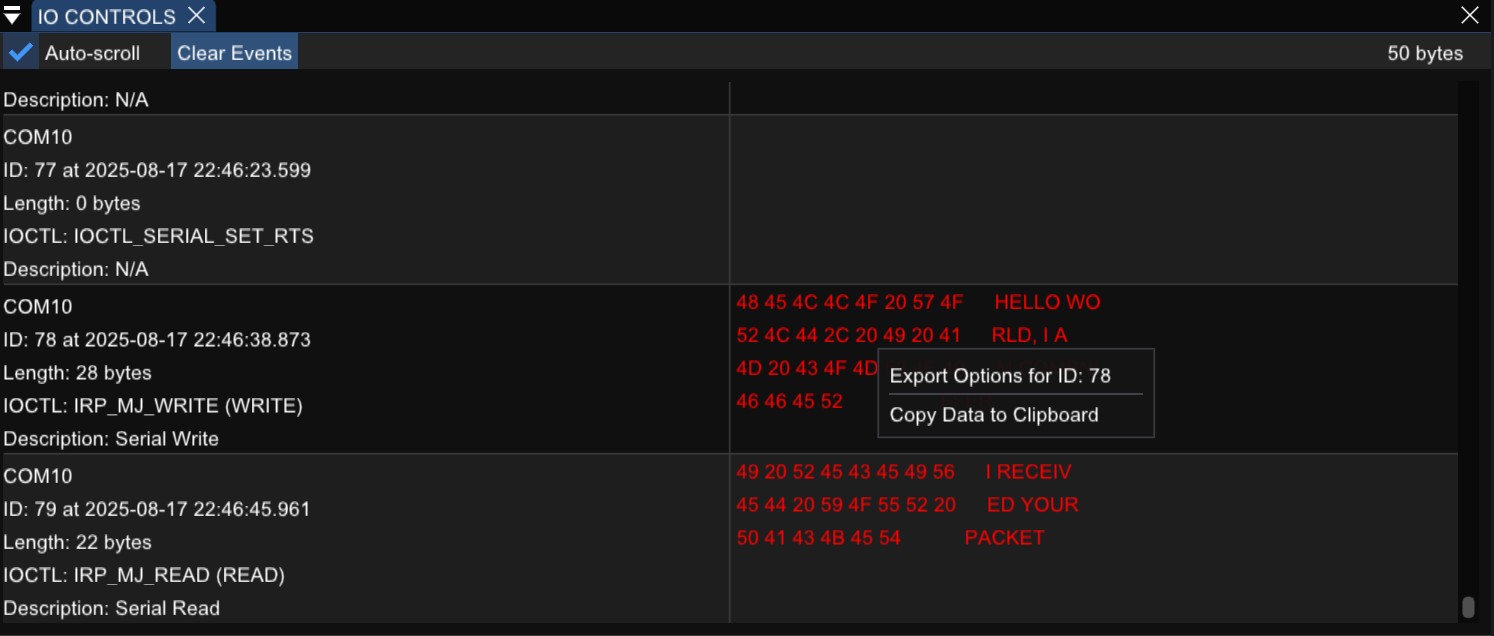The image size is (1494, 636).
Task: Click Description: N/A under SET_RTS event
Action: (76, 269)
